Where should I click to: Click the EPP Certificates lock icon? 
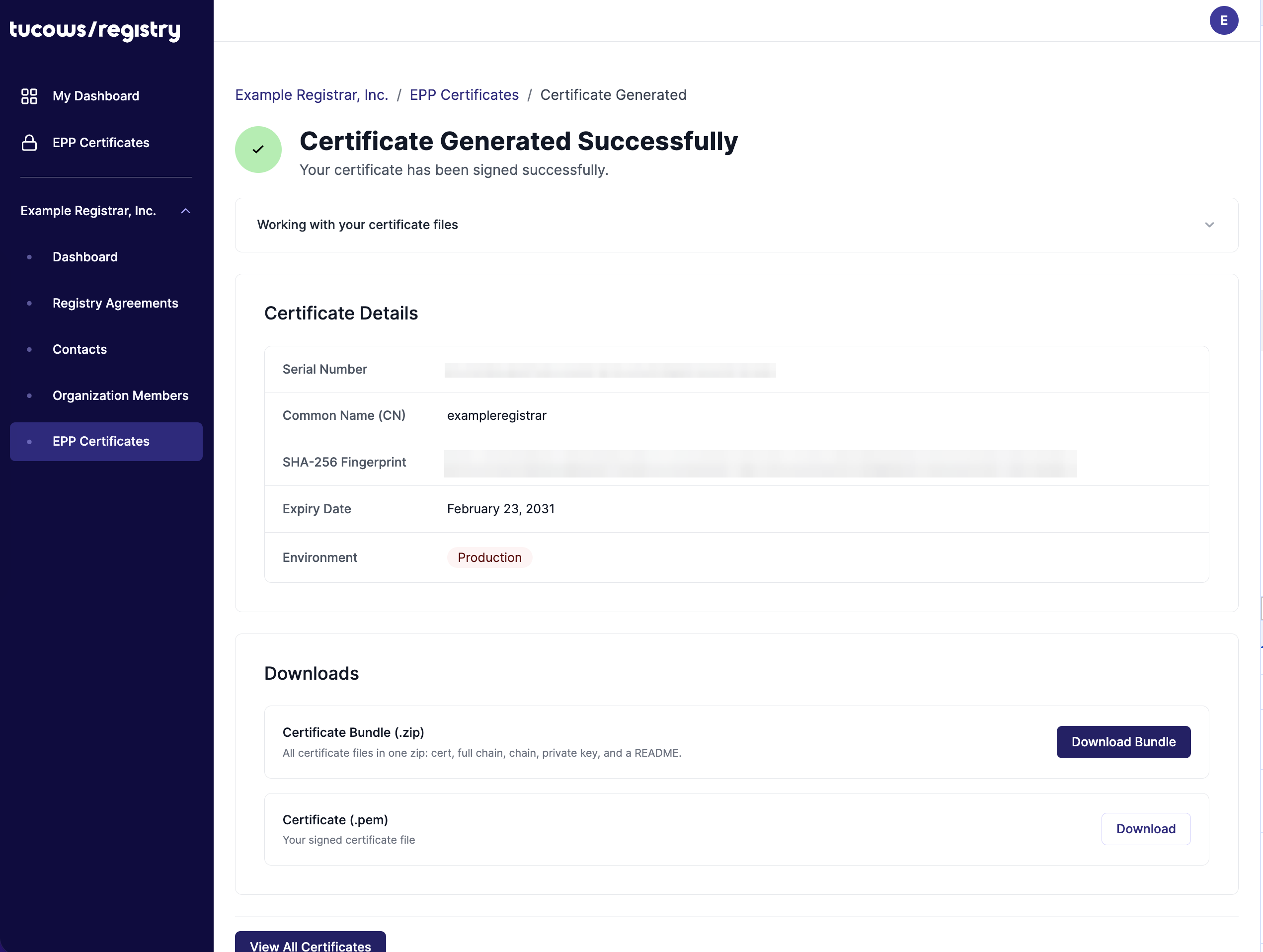pos(29,143)
